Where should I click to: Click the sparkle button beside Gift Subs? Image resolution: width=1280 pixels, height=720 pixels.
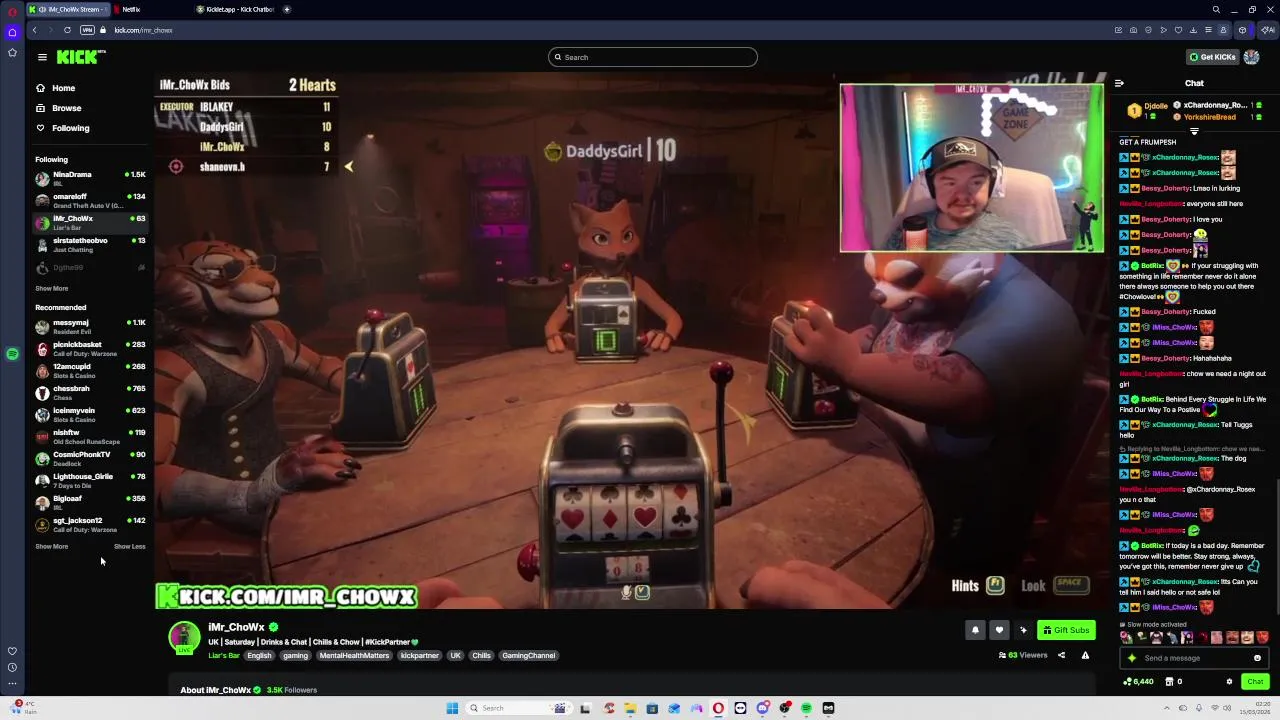1023,630
